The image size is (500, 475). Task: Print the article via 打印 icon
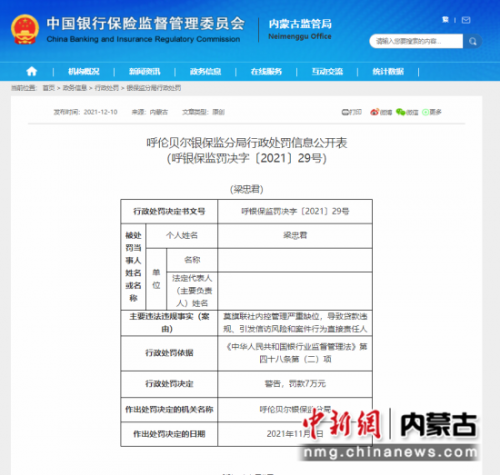tap(352, 112)
